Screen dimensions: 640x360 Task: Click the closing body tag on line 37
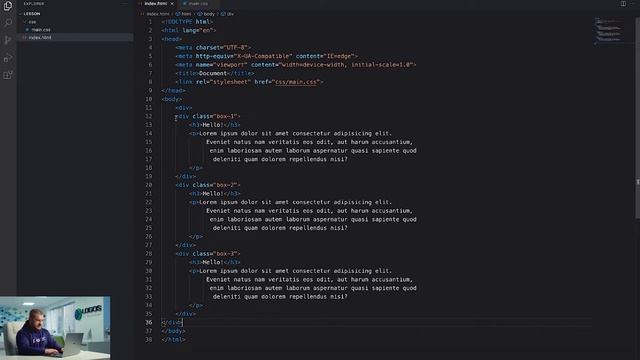173,331
